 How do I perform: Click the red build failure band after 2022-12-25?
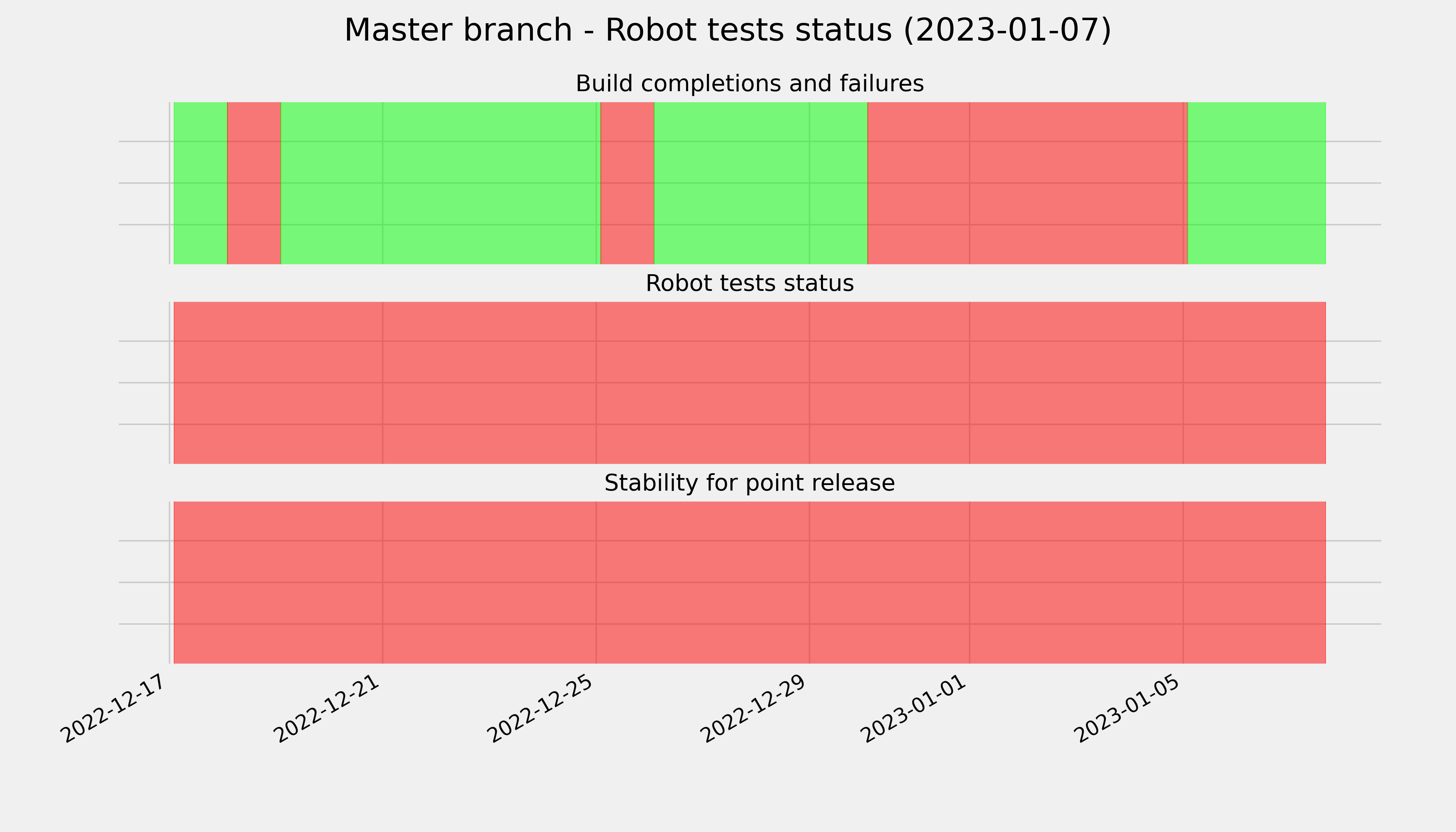(627, 183)
